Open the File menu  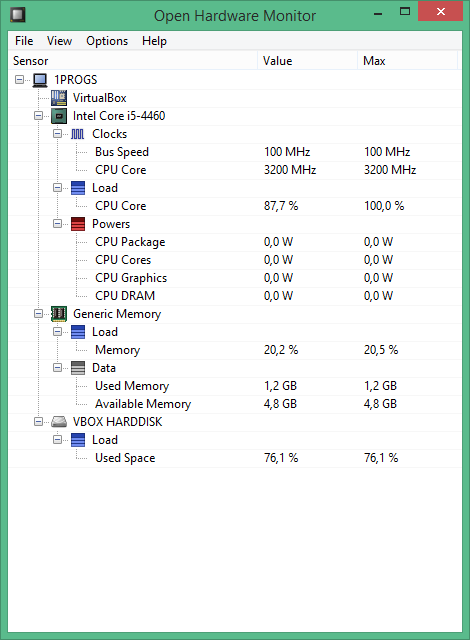[24, 41]
